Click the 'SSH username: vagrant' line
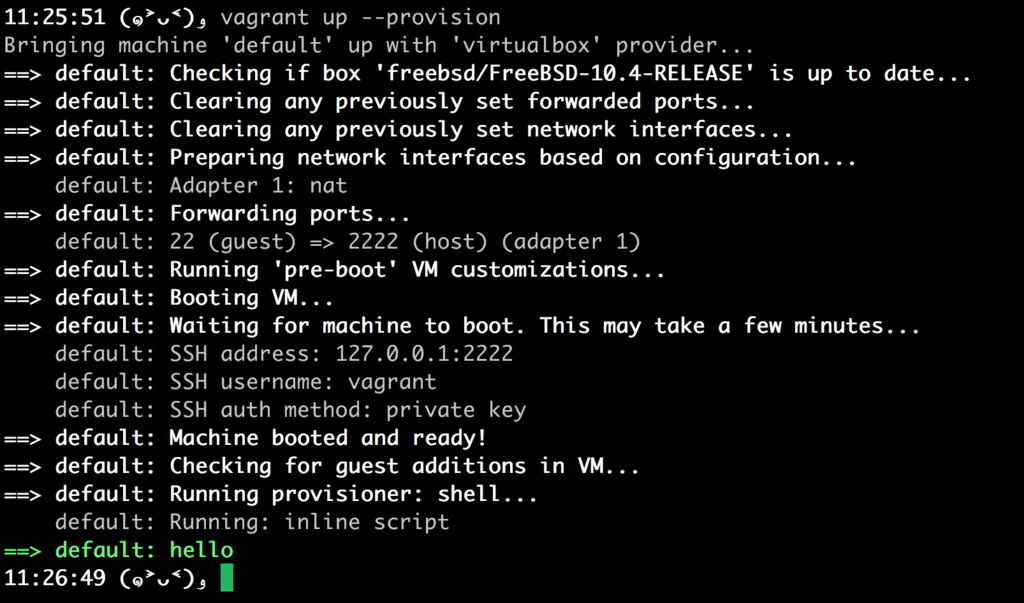This screenshot has width=1024, height=603. (303, 382)
